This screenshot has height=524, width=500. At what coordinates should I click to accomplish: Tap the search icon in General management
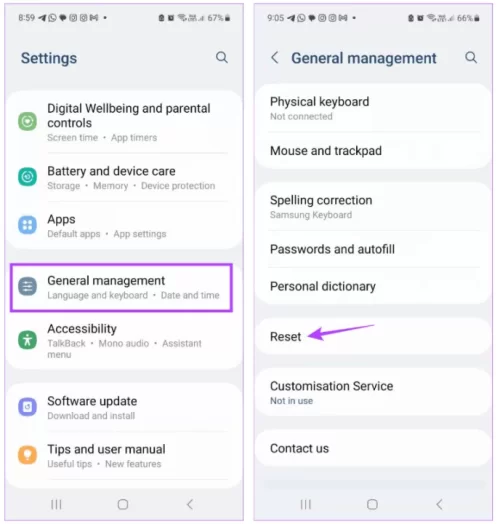point(471,57)
